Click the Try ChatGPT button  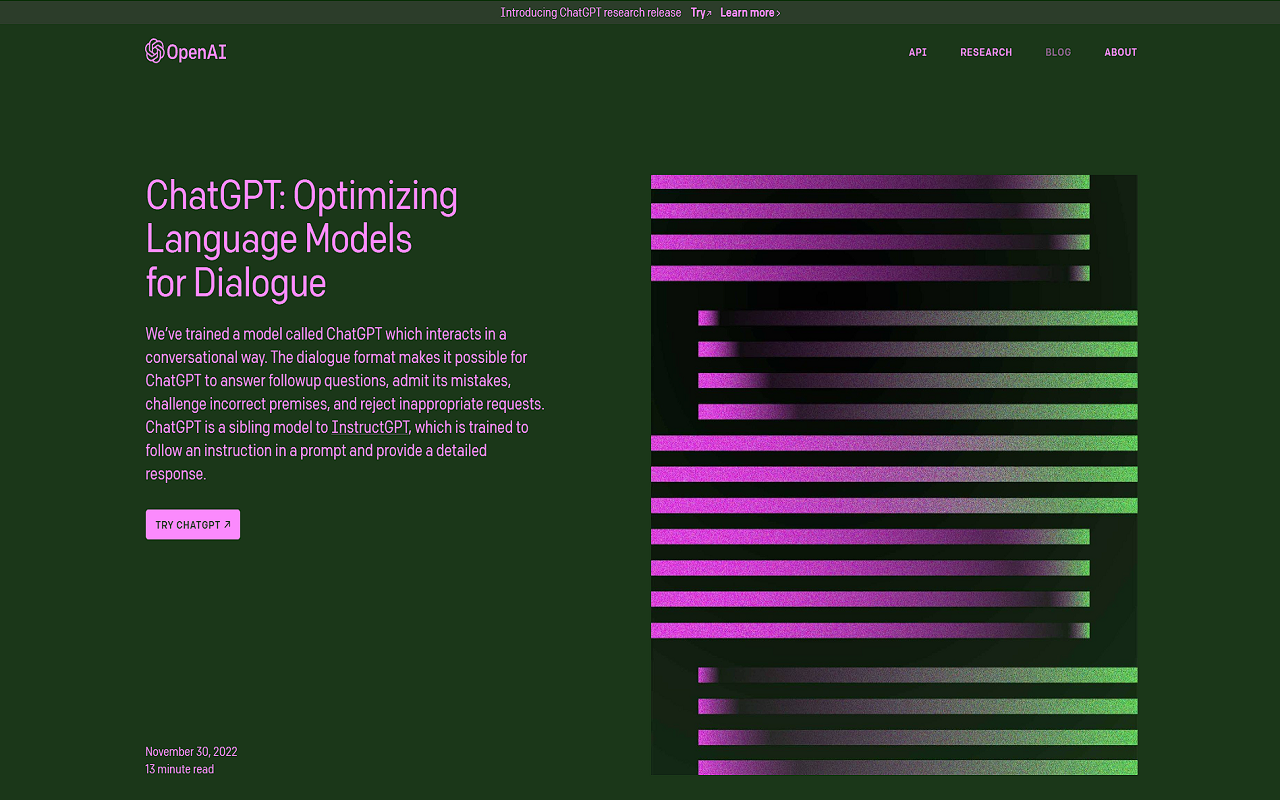pyautogui.click(x=193, y=525)
